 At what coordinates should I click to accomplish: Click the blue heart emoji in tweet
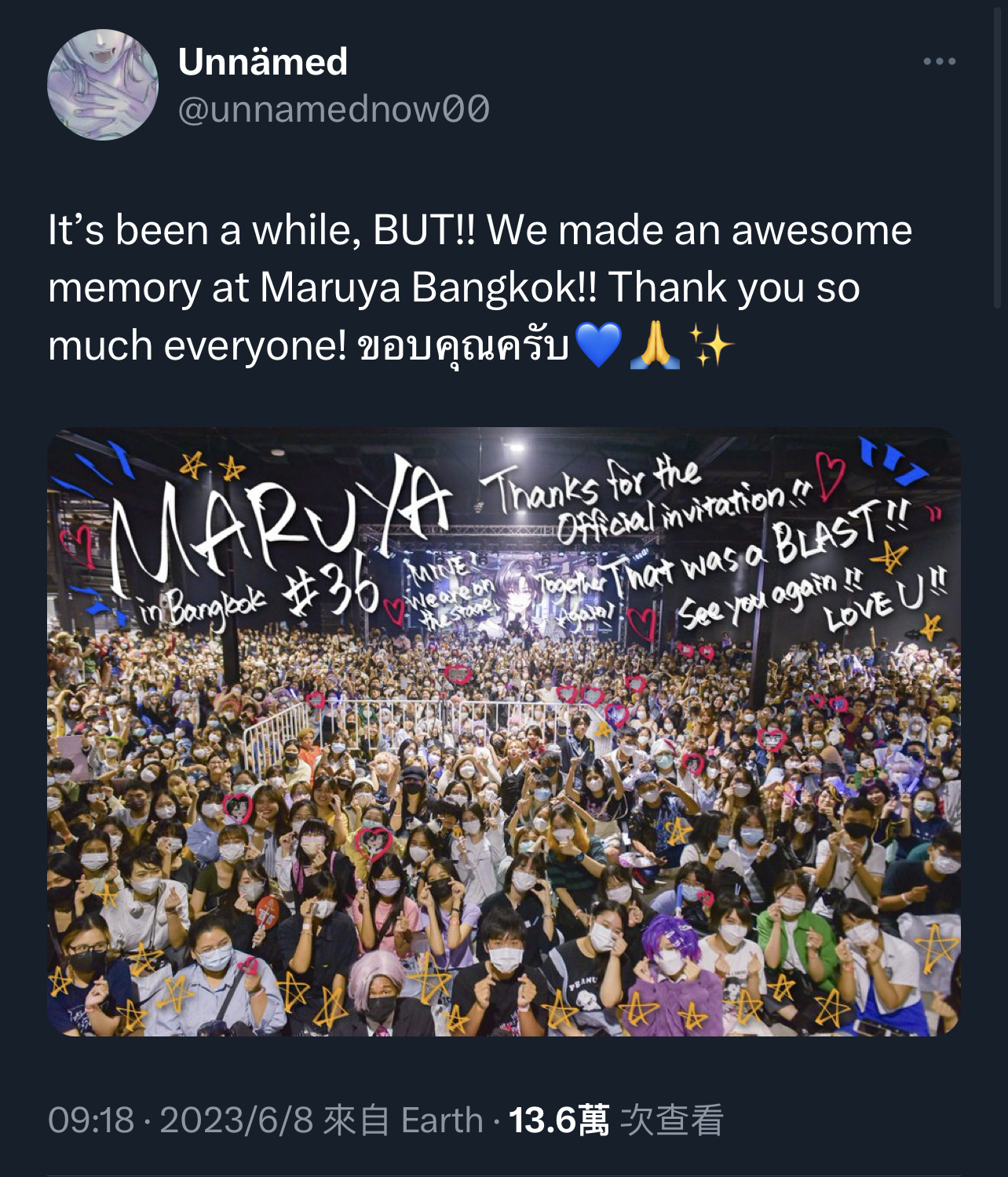(x=598, y=345)
